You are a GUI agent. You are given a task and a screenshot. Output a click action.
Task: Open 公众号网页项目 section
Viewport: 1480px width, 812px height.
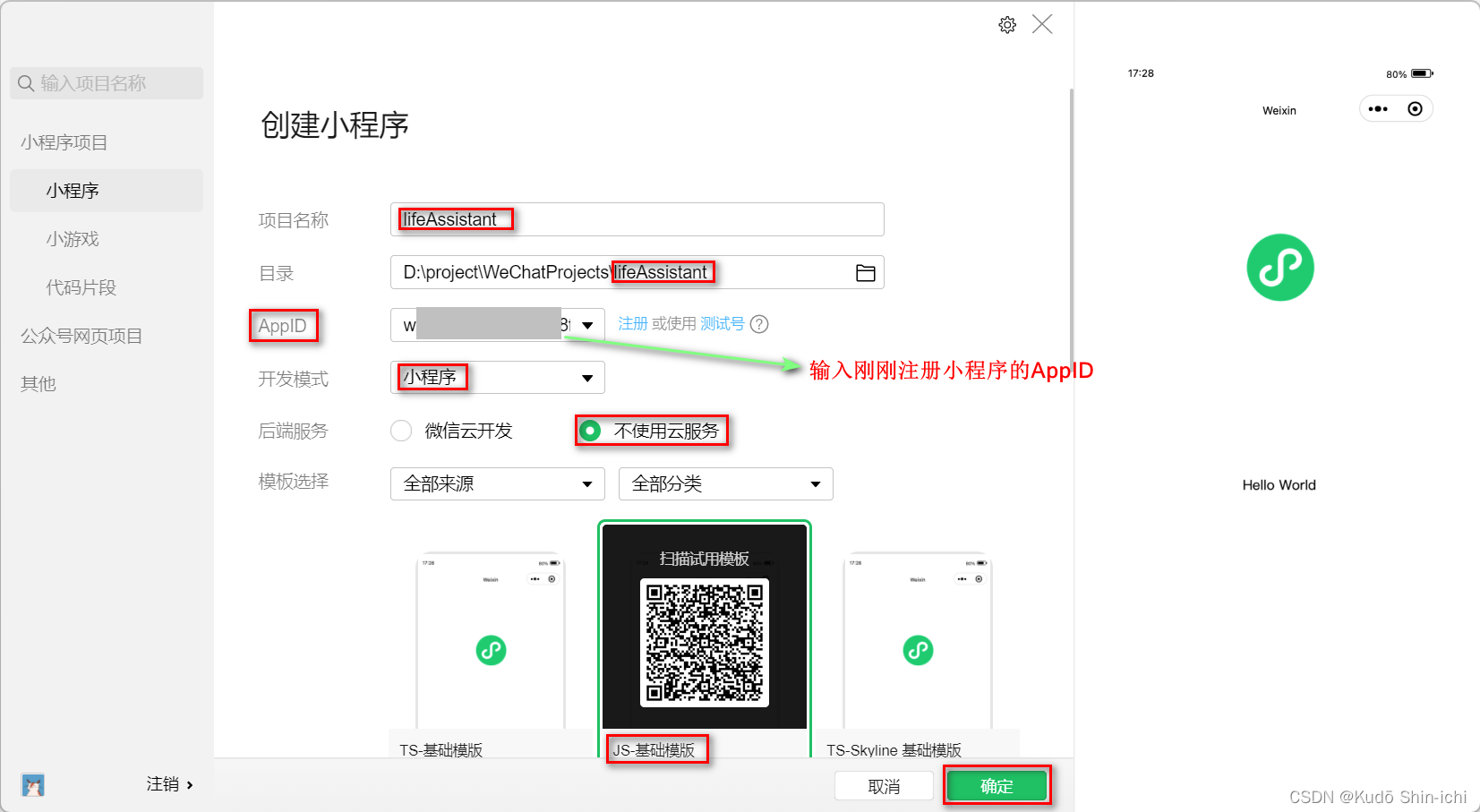pos(81,336)
